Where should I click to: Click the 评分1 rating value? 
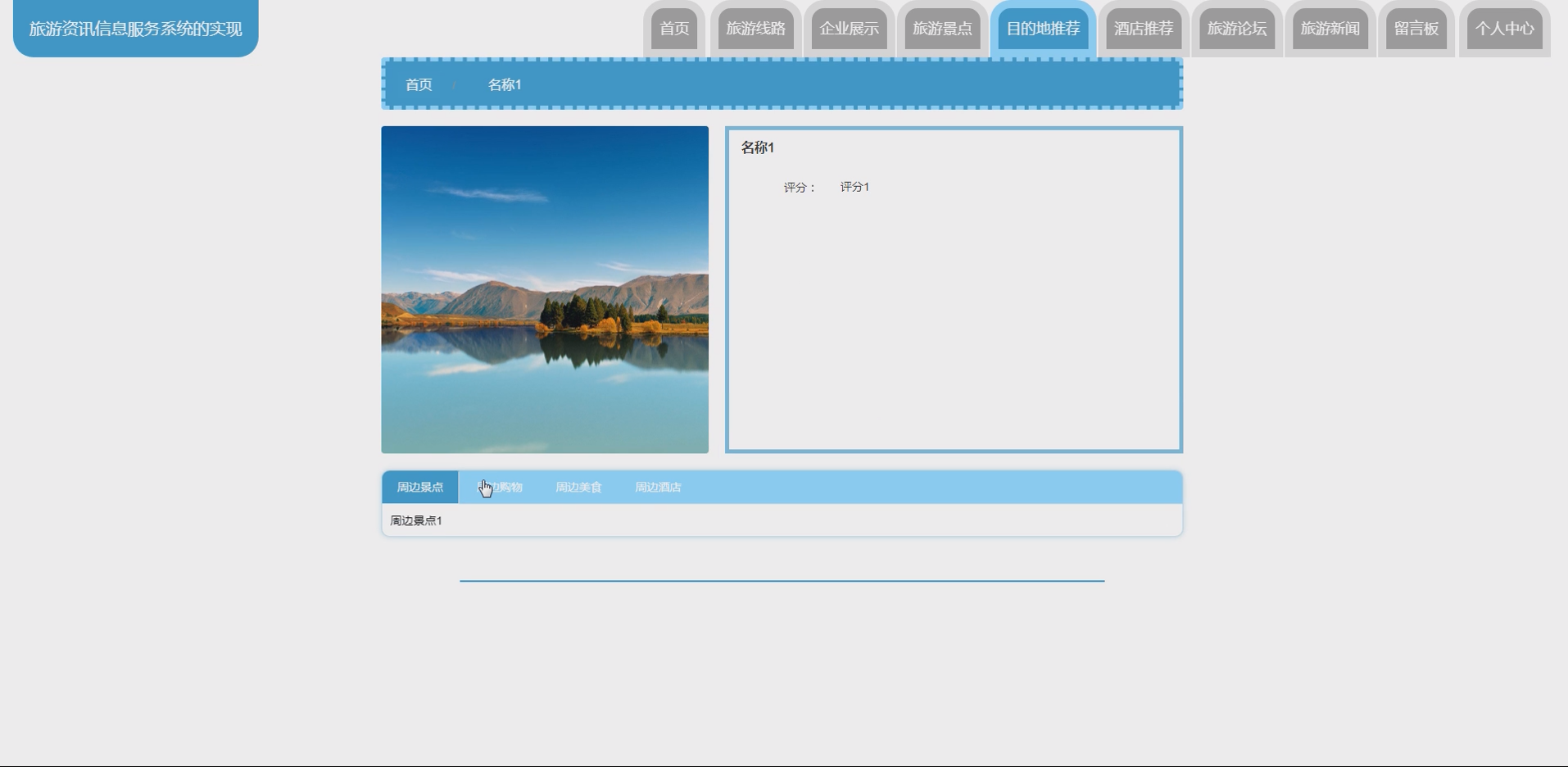click(854, 187)
